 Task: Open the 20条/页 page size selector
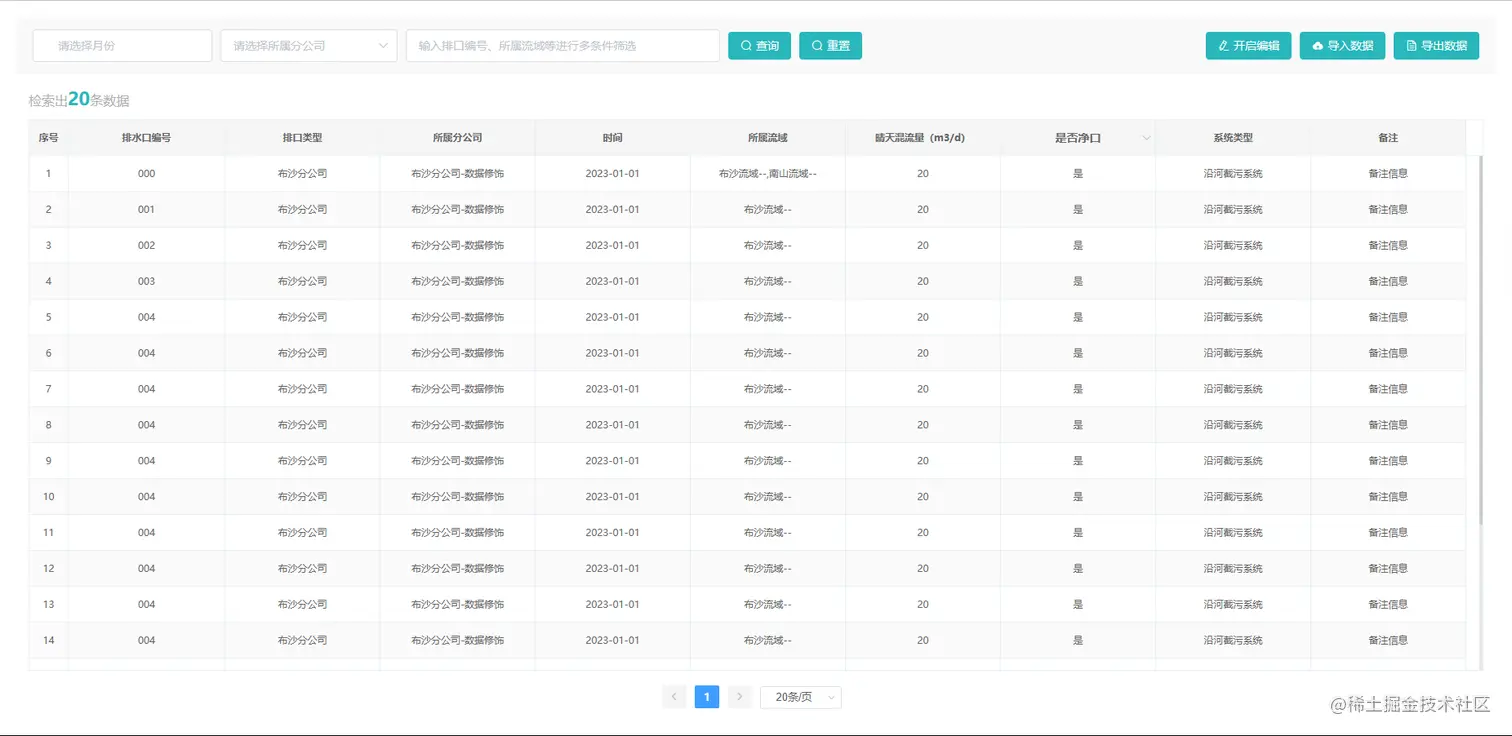tap(801, 697)
